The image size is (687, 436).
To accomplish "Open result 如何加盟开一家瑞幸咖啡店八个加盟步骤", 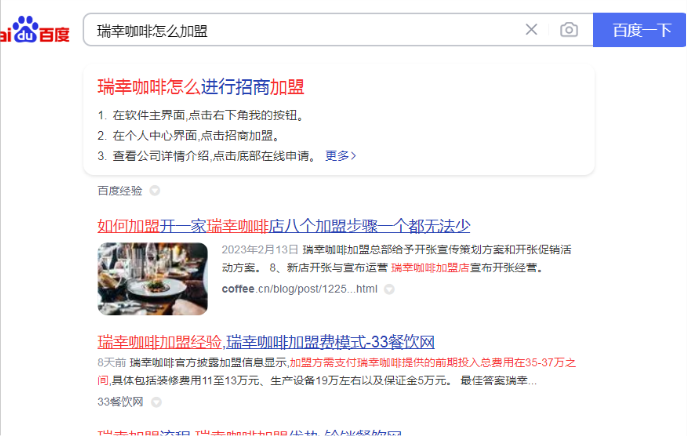I will 283,226.
